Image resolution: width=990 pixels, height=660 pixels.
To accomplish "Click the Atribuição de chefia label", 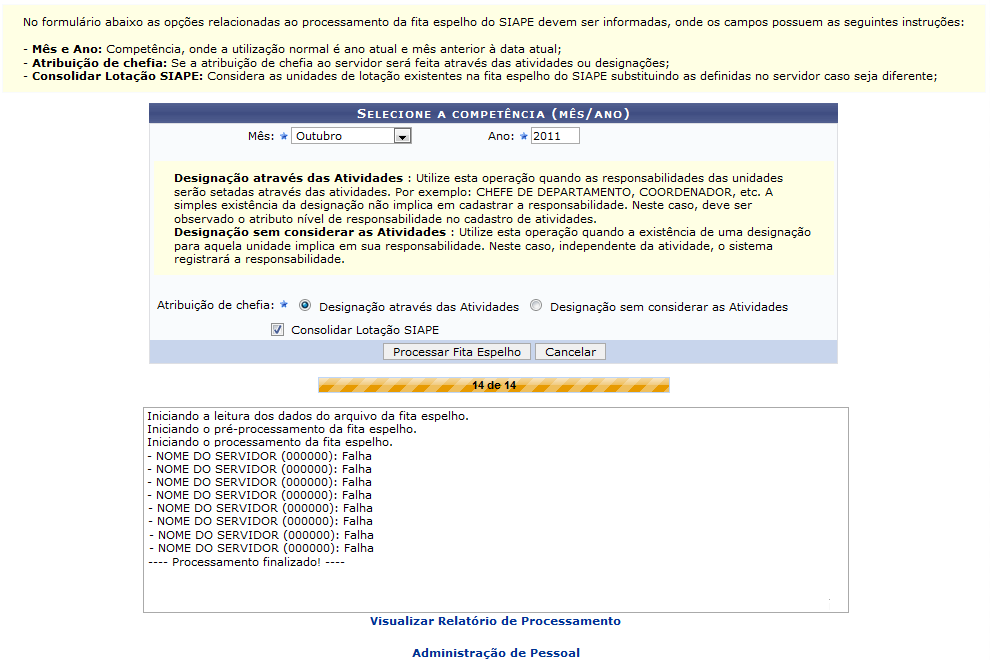I will (x=215, y=305).
